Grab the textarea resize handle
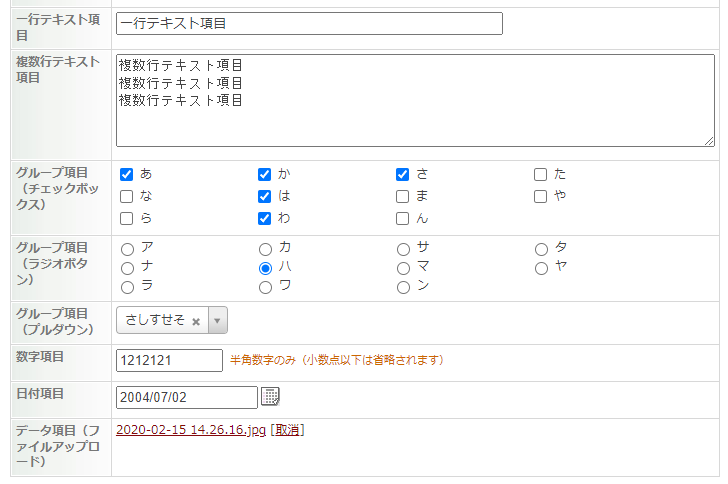The width and height of the screenshot is (728, 484). [709, 141]
